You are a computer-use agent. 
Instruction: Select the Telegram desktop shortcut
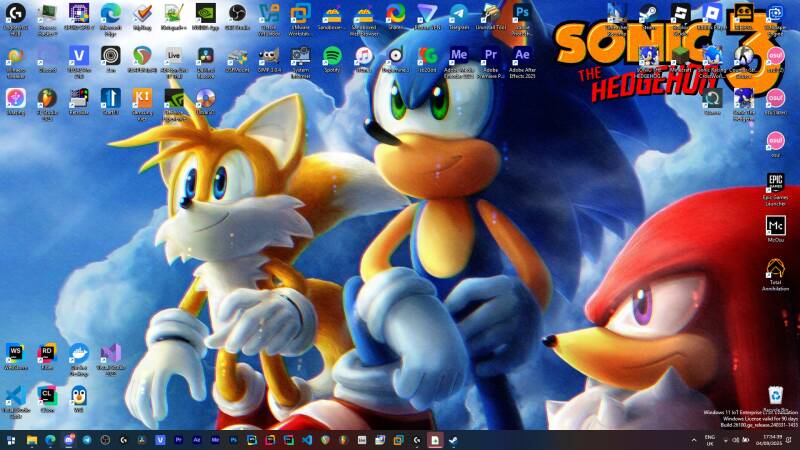[x=459, y=14]
